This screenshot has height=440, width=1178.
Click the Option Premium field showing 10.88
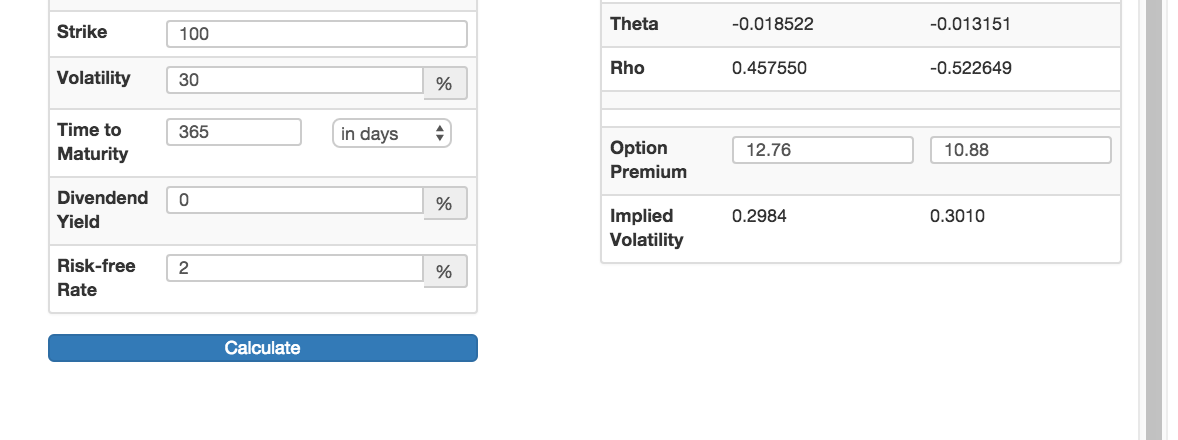click(1020, 150)
